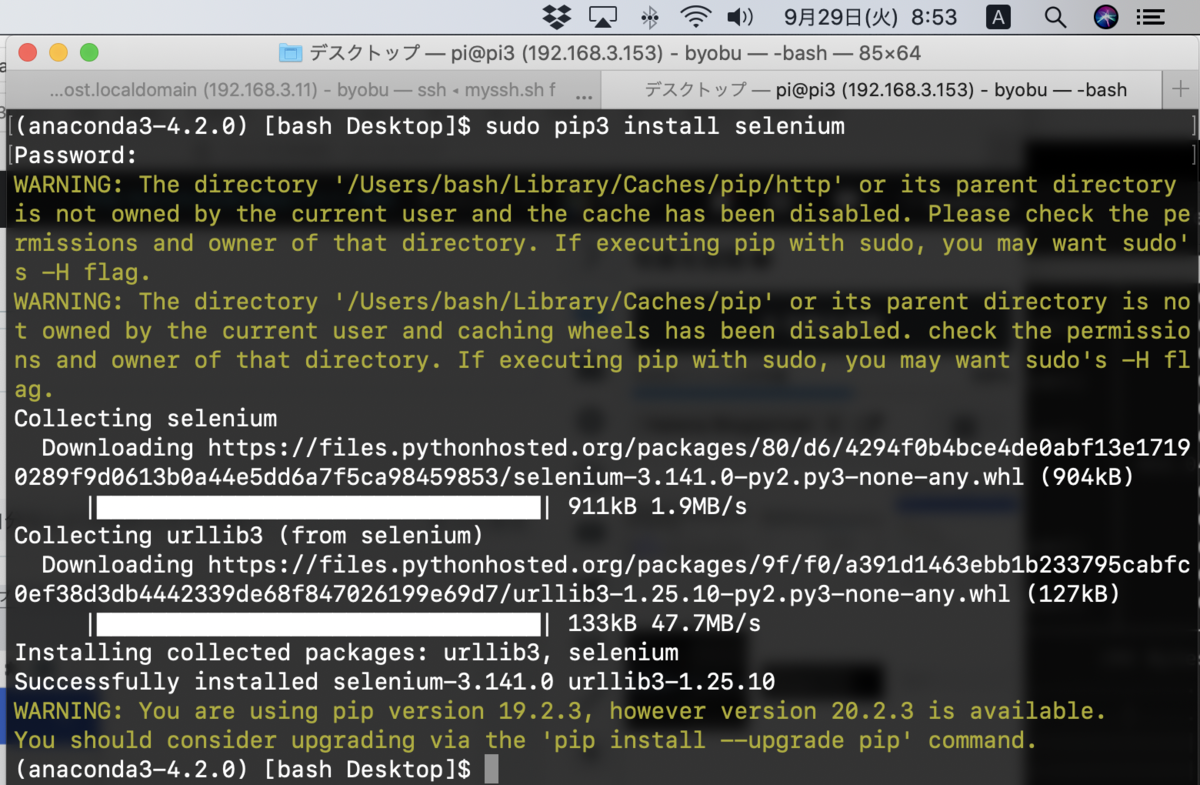Toggle the 'A' input source indicator
The width and height of the screenshot is (1200, 785).
click(x=998, y=16)
